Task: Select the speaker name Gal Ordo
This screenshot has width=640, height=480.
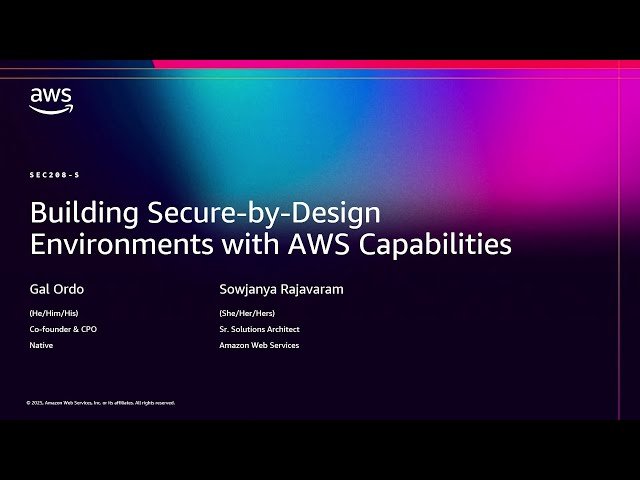Action: point(57,289)
